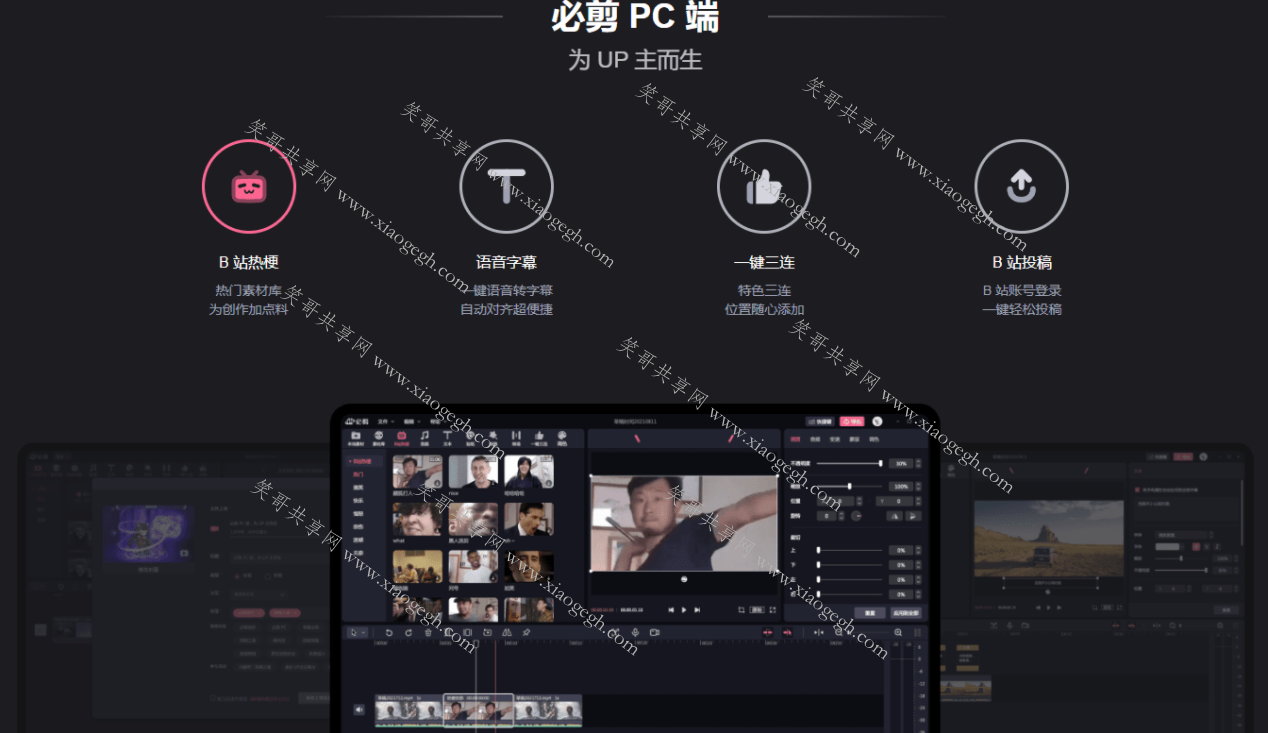
Task: Jump to previous frame in preview
Action: tap(670, 609)
